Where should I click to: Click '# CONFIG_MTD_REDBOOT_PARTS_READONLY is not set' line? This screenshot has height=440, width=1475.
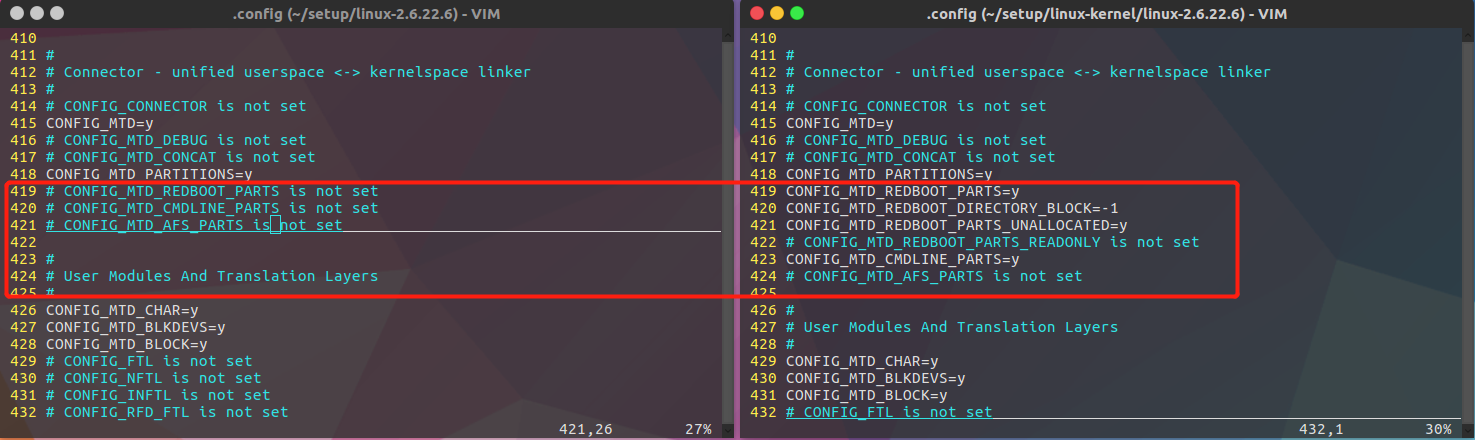pos(992,242)
